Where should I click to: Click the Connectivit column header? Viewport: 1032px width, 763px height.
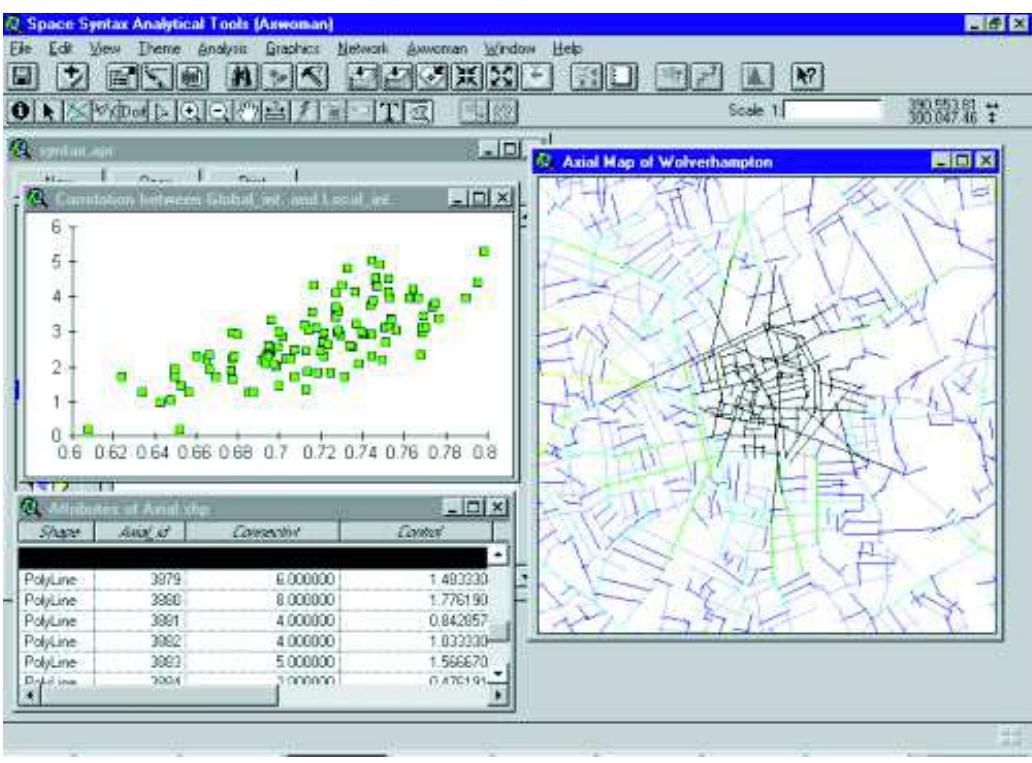click(263, 531)
